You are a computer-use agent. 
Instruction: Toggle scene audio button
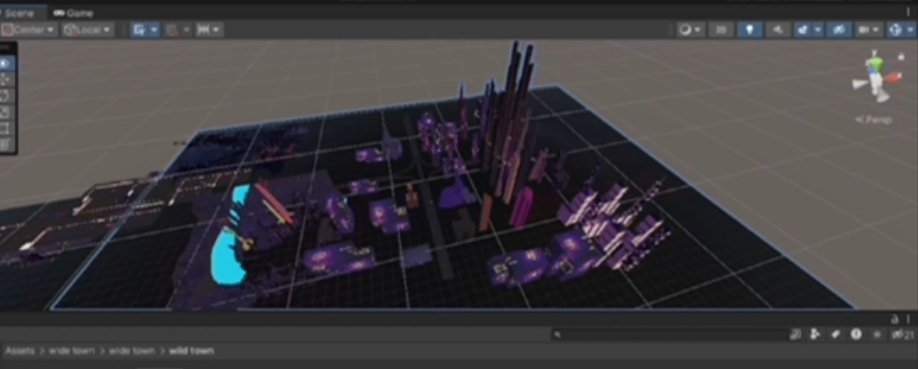click(778, 30)
